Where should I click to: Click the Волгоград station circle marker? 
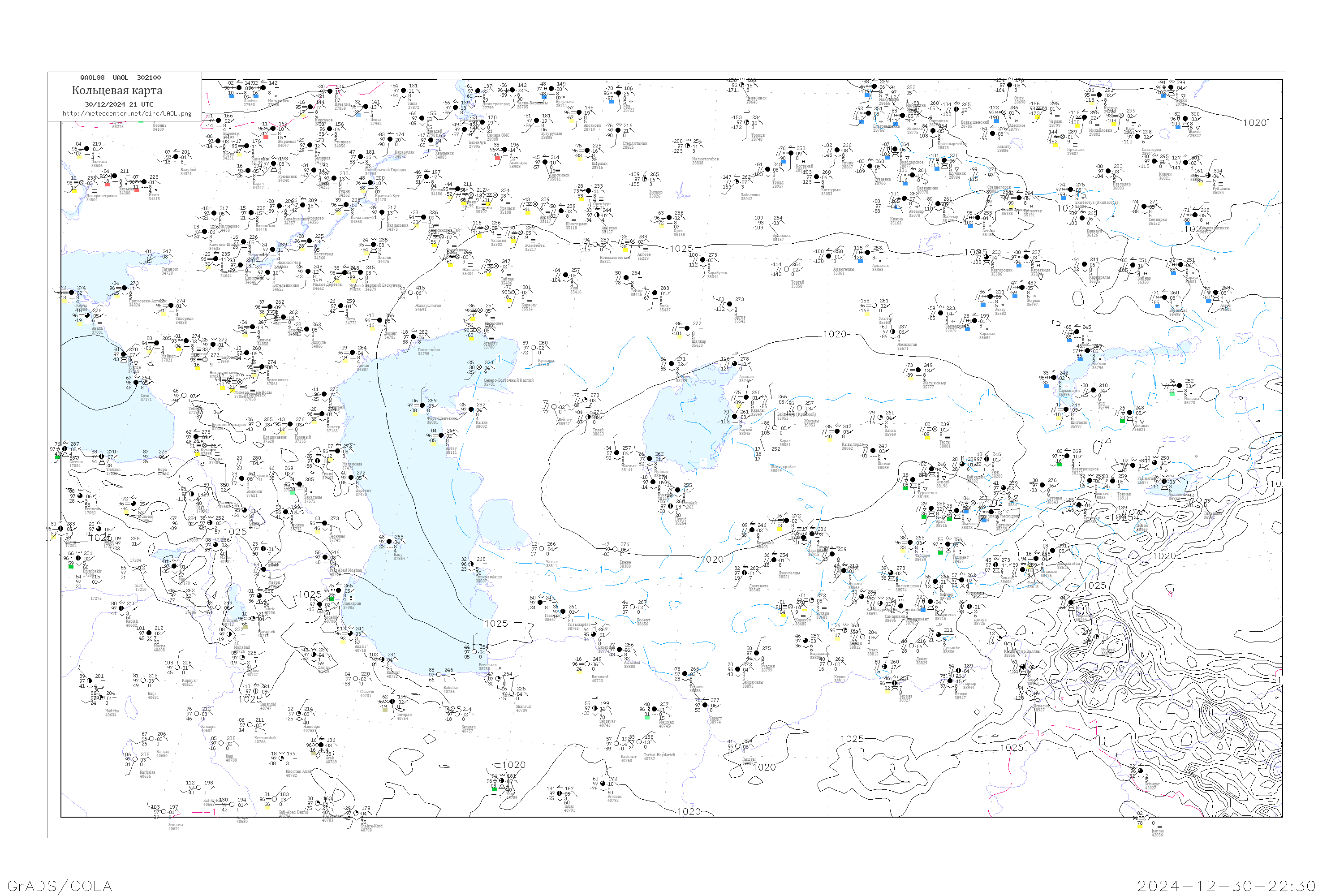309,241
